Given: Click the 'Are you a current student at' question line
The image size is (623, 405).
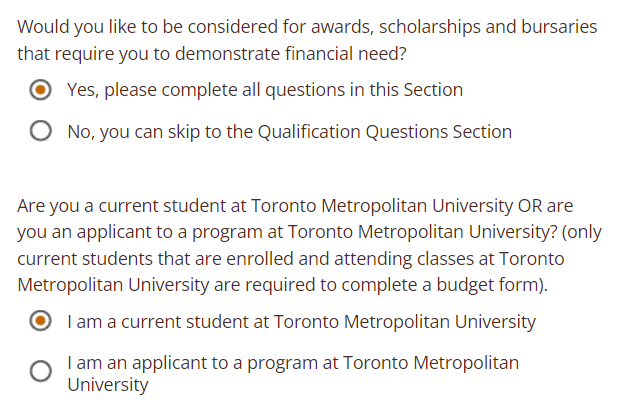Looking at the screenshot, I should coord(294,207).
